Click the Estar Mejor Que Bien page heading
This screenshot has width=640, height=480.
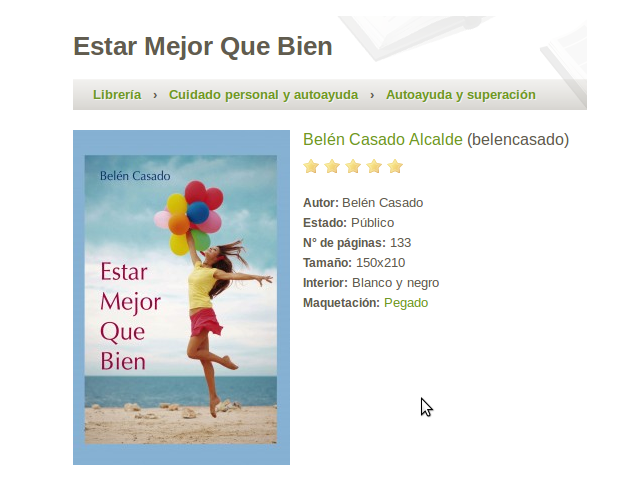click(203, 46)
